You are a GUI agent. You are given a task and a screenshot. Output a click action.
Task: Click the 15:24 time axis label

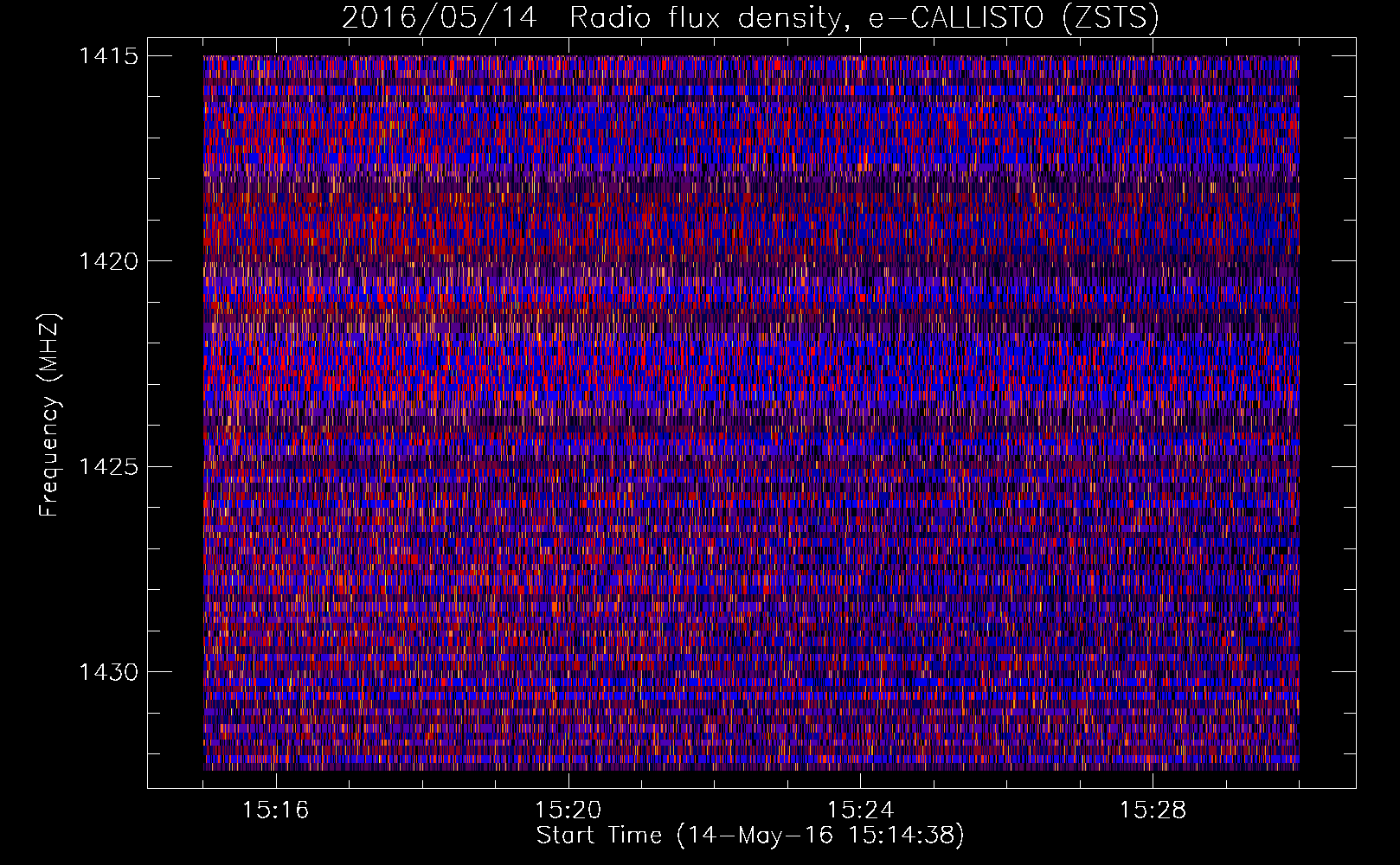860,811
